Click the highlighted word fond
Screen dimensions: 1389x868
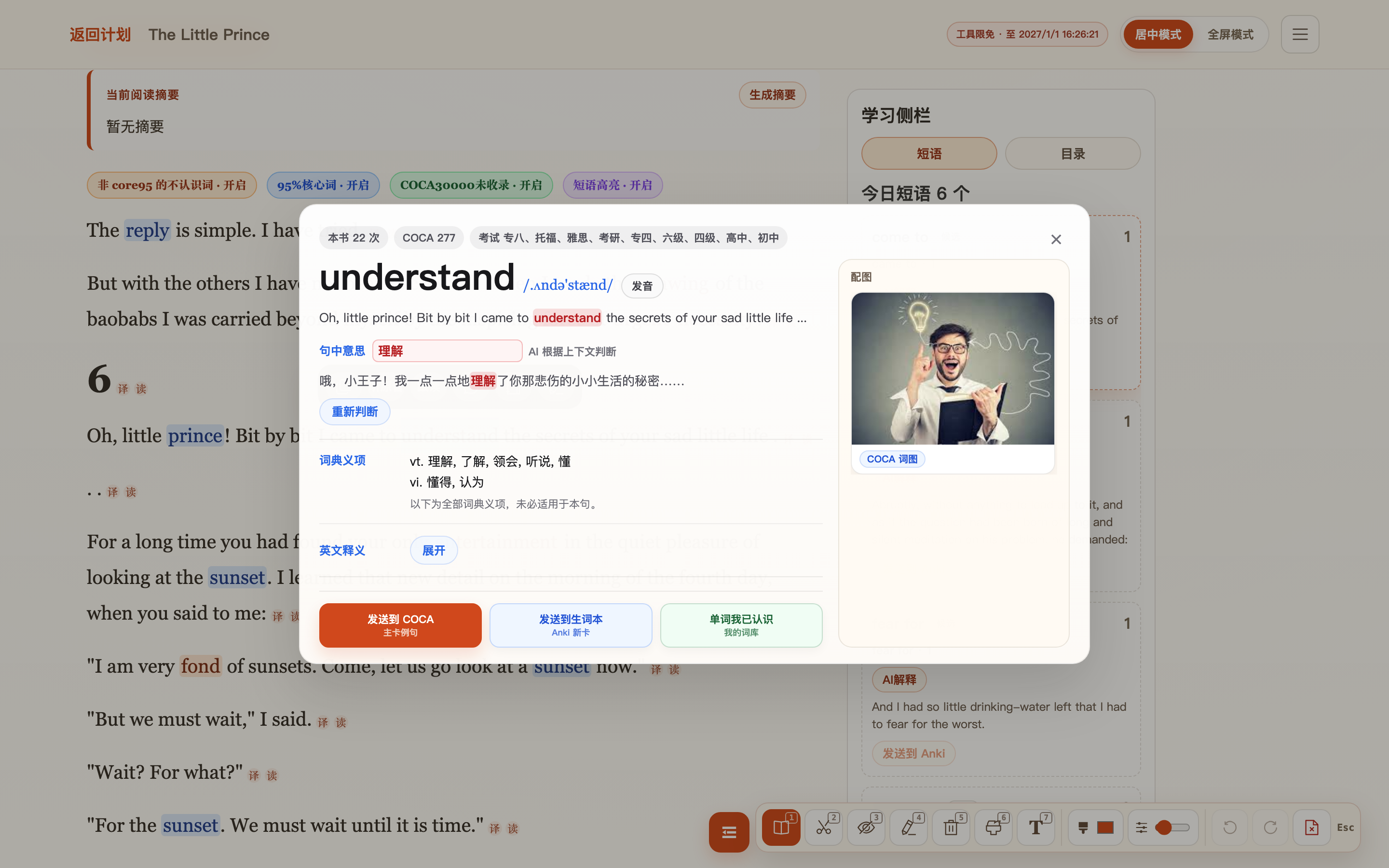click(x=200, y=666)
